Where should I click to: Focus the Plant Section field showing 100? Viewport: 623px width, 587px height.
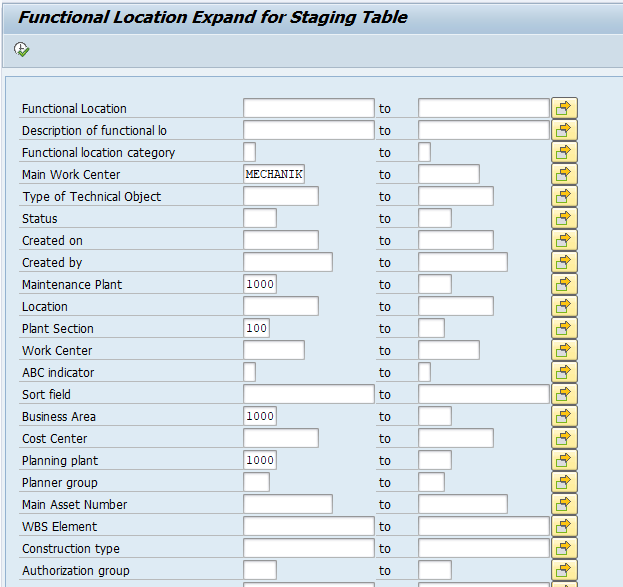click(x=256, y=328)
